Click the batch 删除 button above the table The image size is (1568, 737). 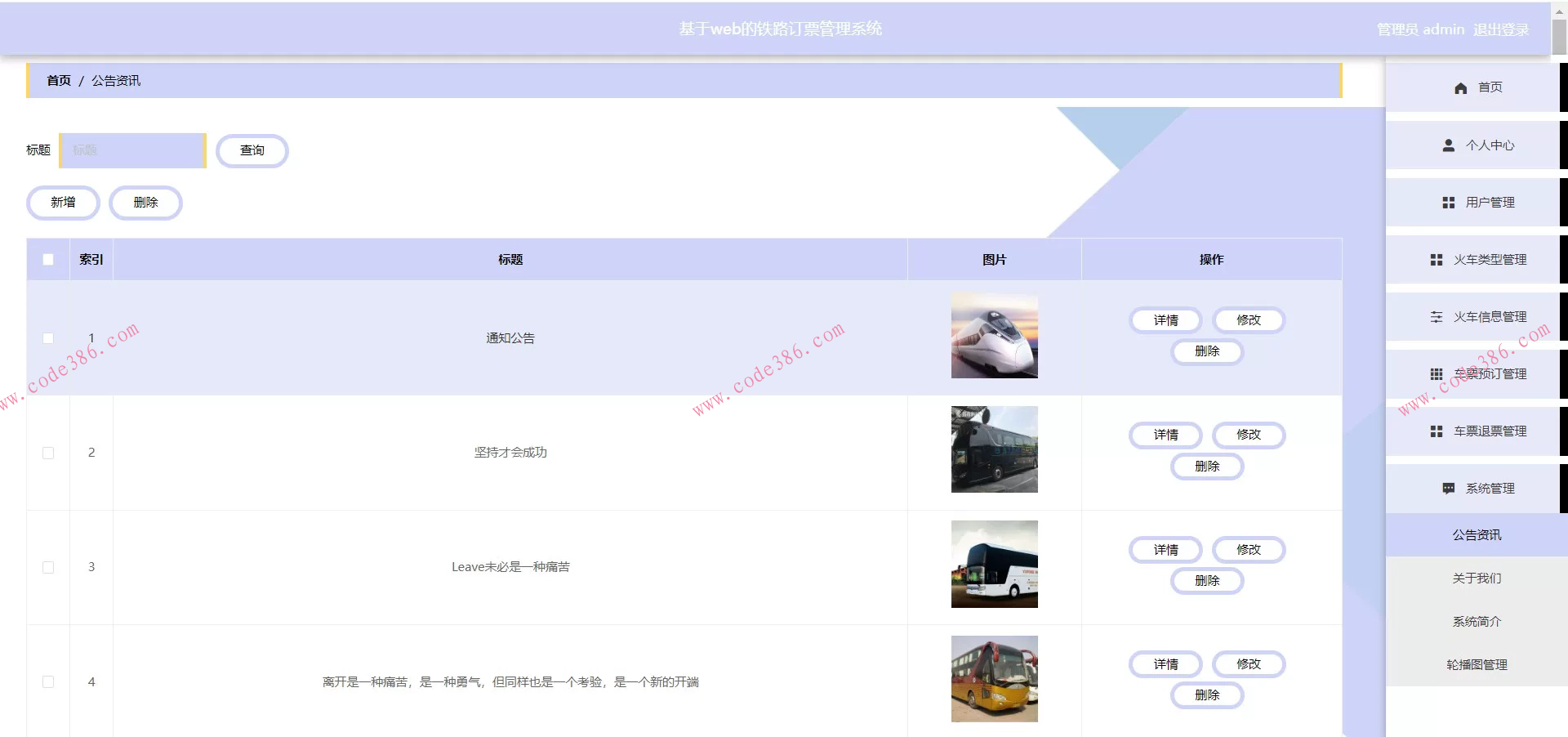[x=145, y=203]
